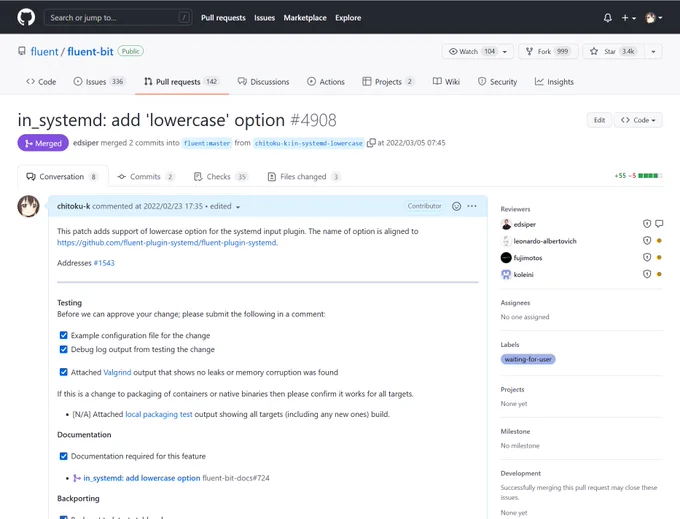Open the notifications bell
Image resolution: width=680 pixels, height=519 pixels.
click(x=608, y=18)
